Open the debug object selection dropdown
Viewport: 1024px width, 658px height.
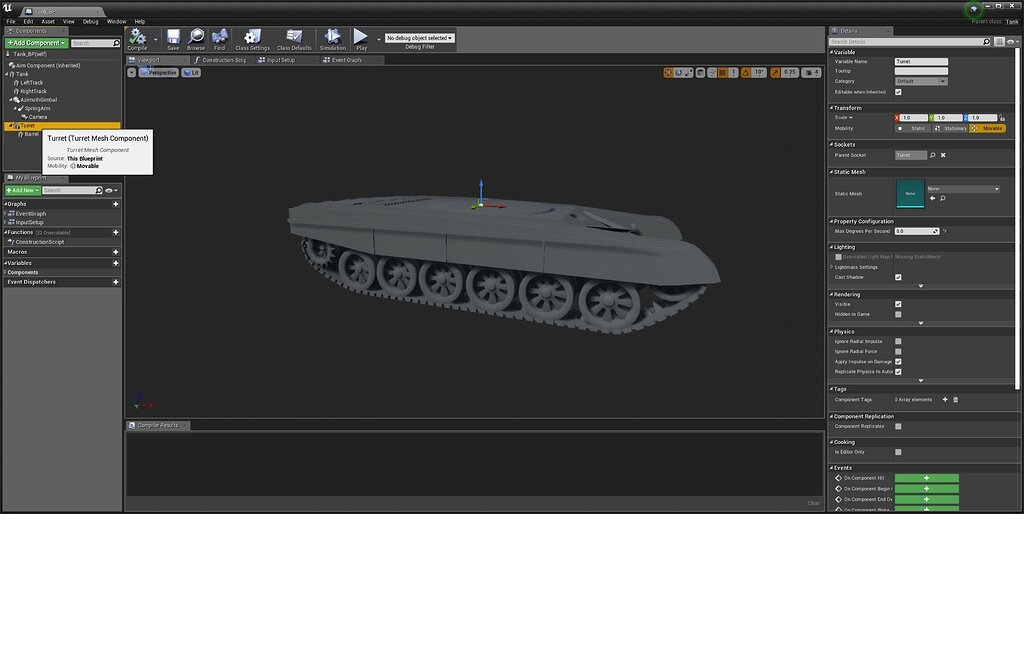coord(420,38)
